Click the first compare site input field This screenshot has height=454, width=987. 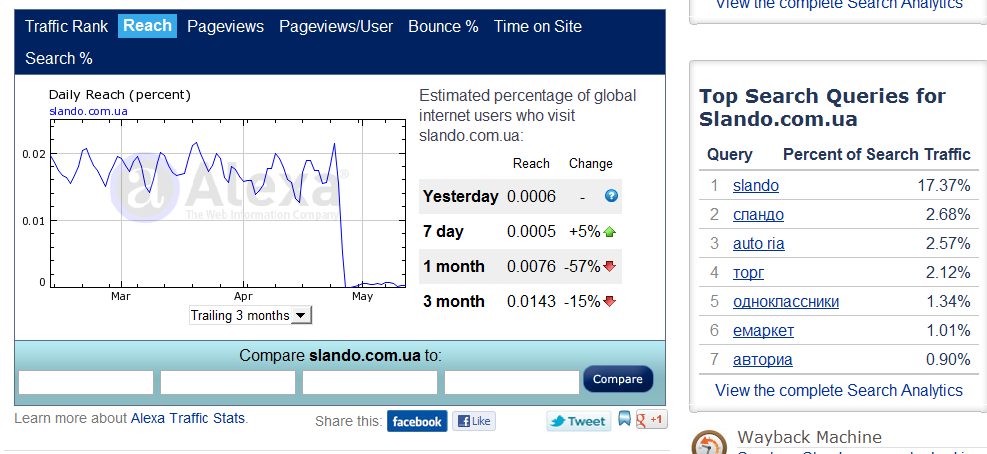[x=86, y=382]
